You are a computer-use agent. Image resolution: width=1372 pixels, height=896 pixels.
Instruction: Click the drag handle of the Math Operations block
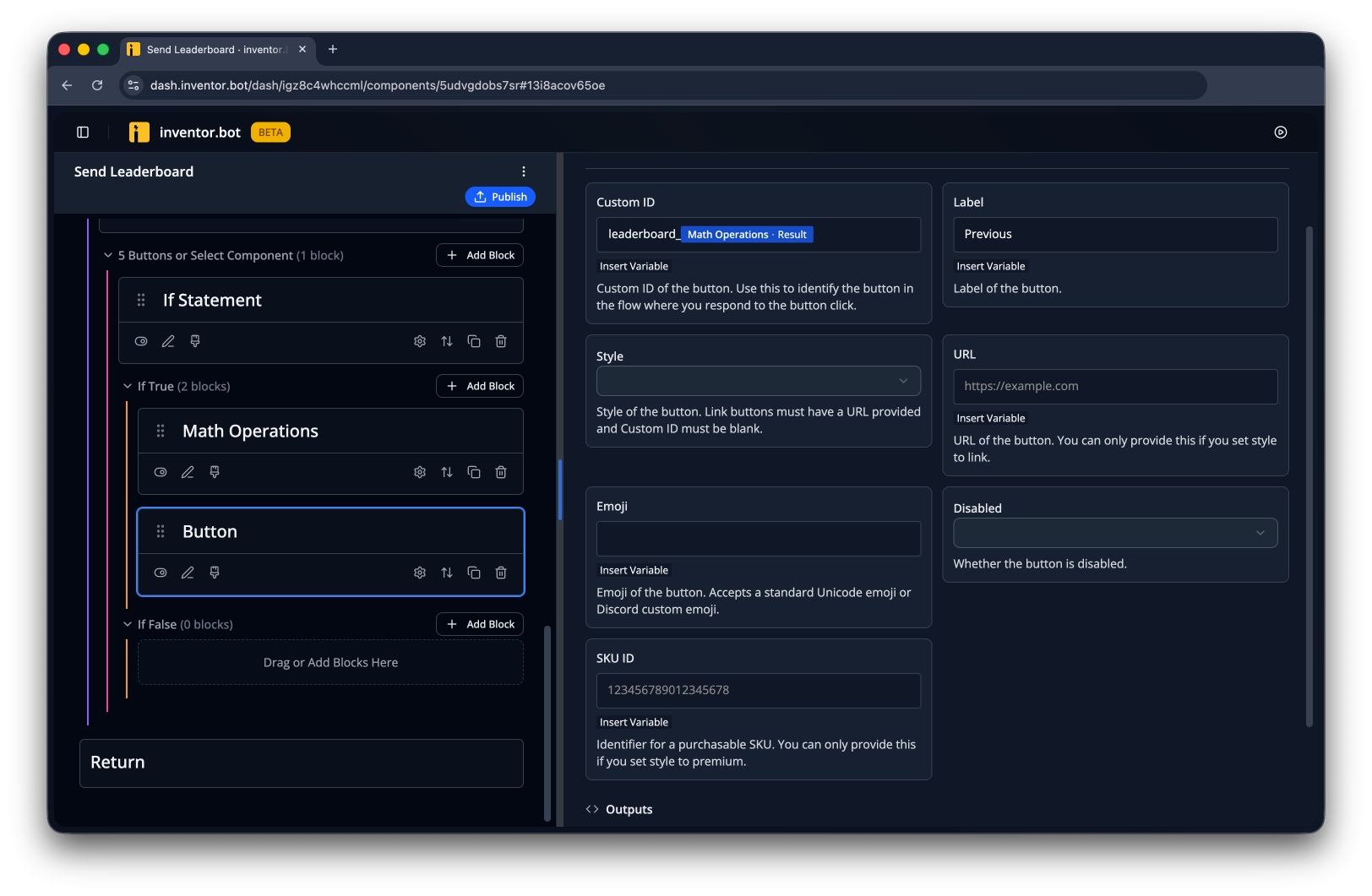click(161, 431)
